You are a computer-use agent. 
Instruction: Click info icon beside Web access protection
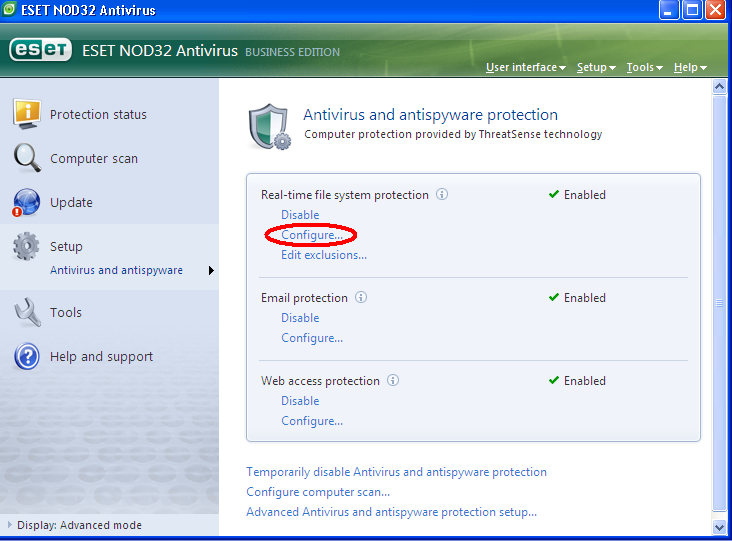click(x=393, y=381)
